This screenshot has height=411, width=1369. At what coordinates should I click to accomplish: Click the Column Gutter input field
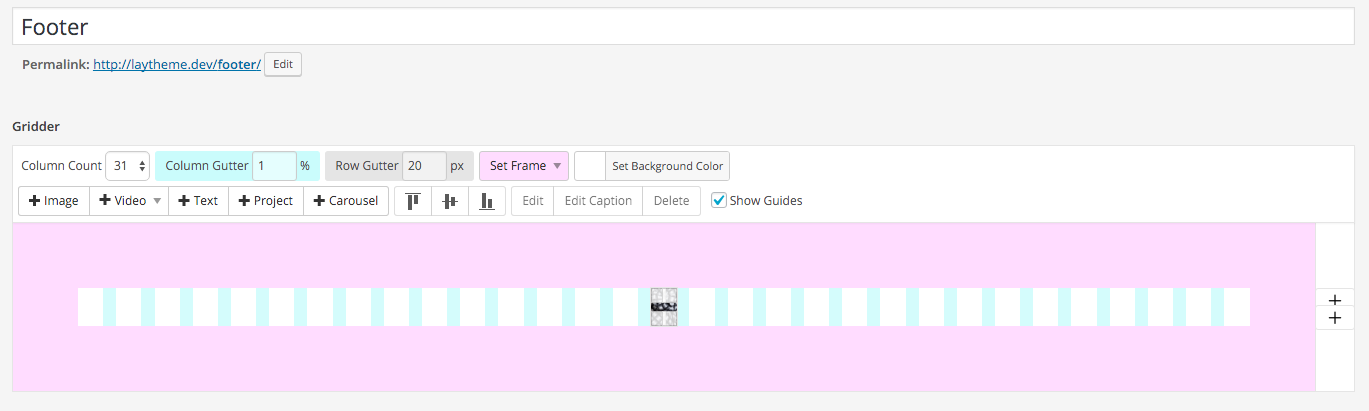tap(274, 166)
